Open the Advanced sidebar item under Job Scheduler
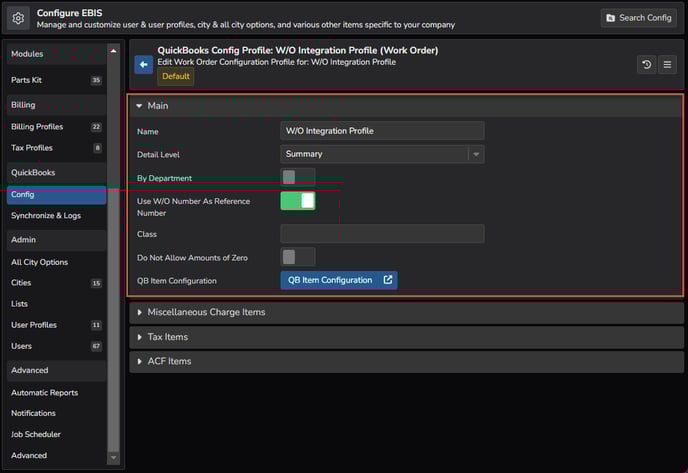Screen dimensions: 688x473 (56, 455)
